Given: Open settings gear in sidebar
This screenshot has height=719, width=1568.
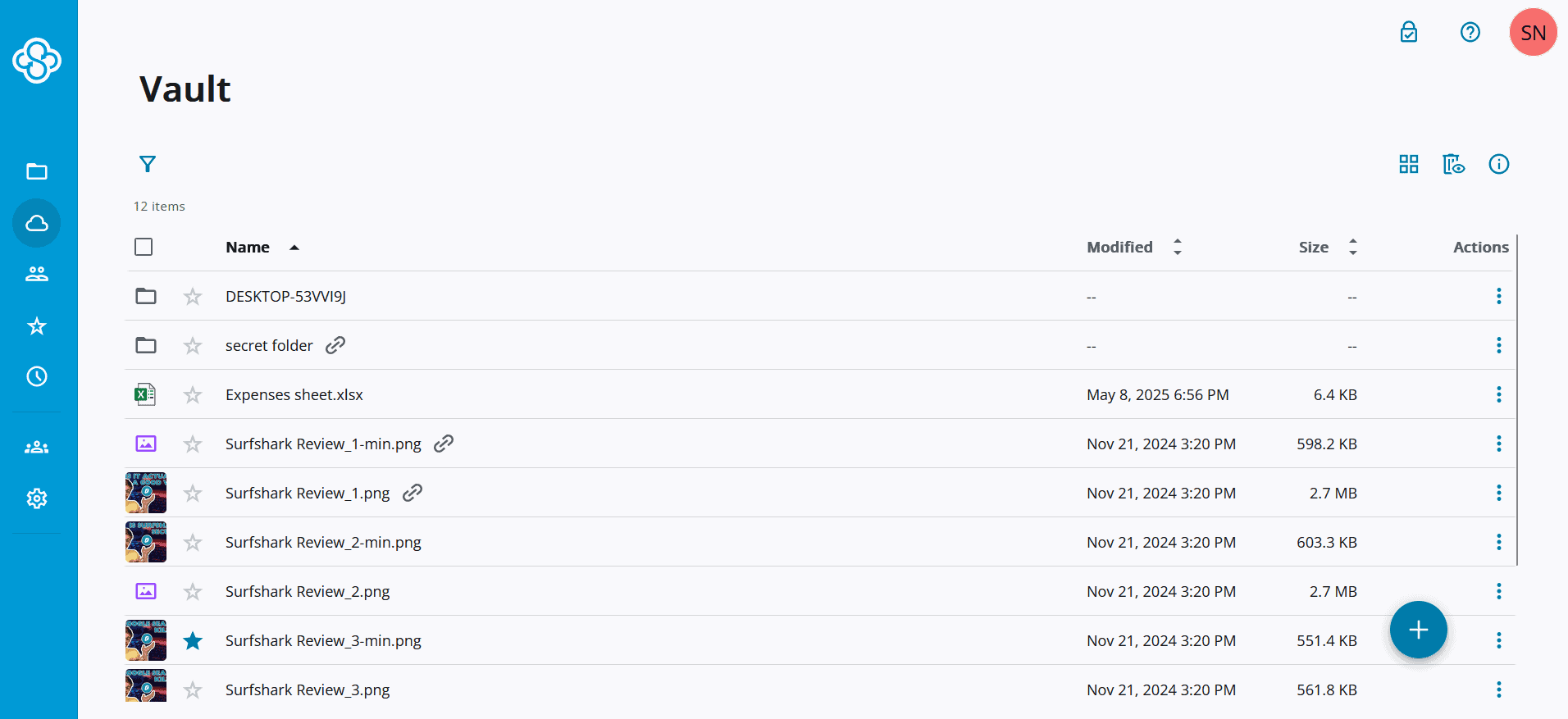Looking at the screenshot, I should 37,498.
